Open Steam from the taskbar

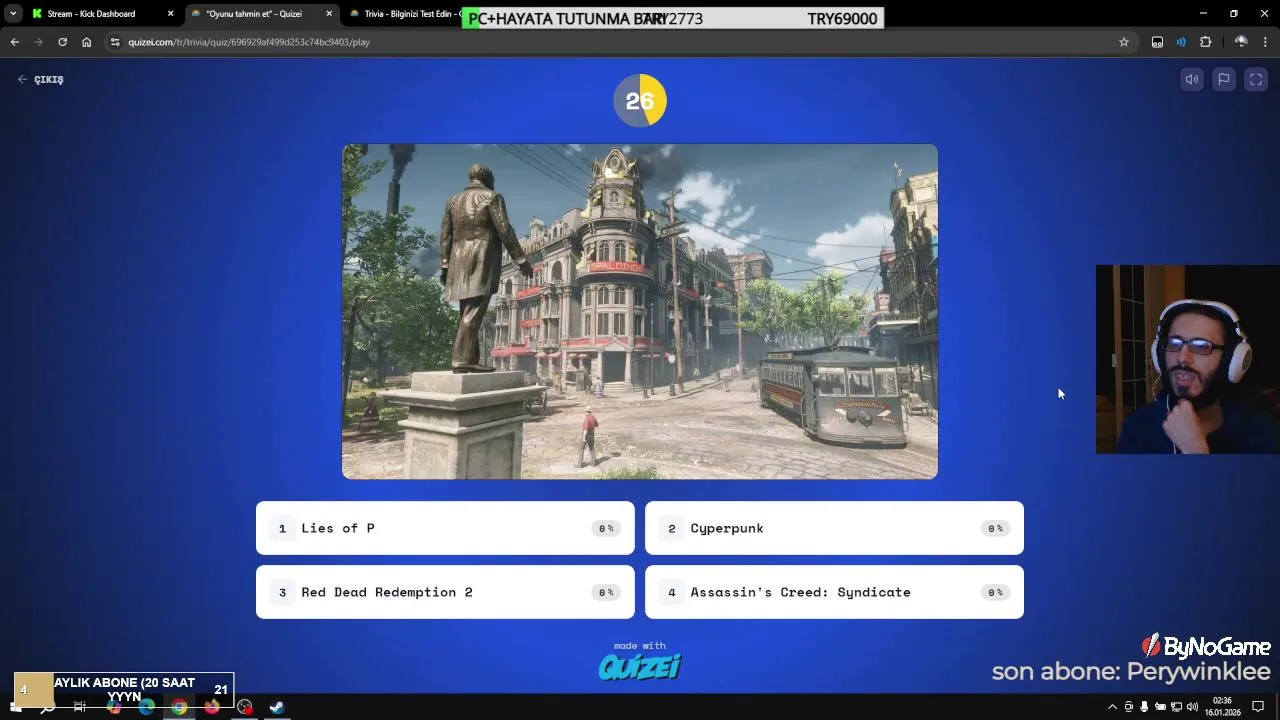click(x=277, y=707)
